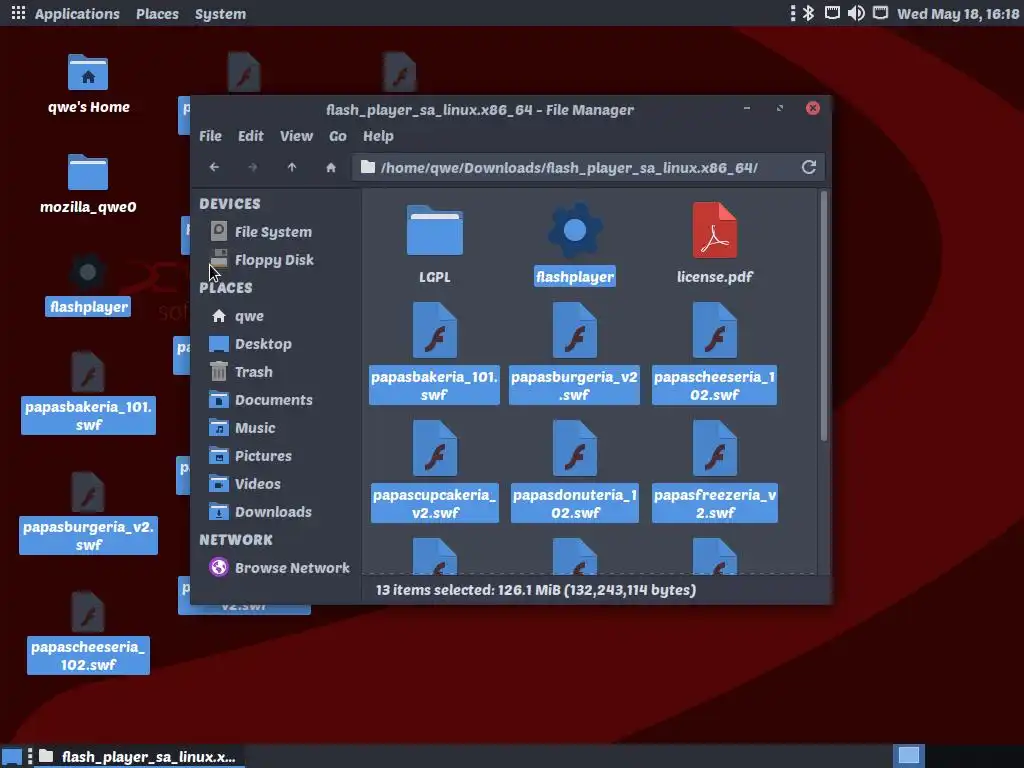
Task: Select papascupcakeria_v2.swf file icon
Action: pyautogui.click(x=434, y=449)
